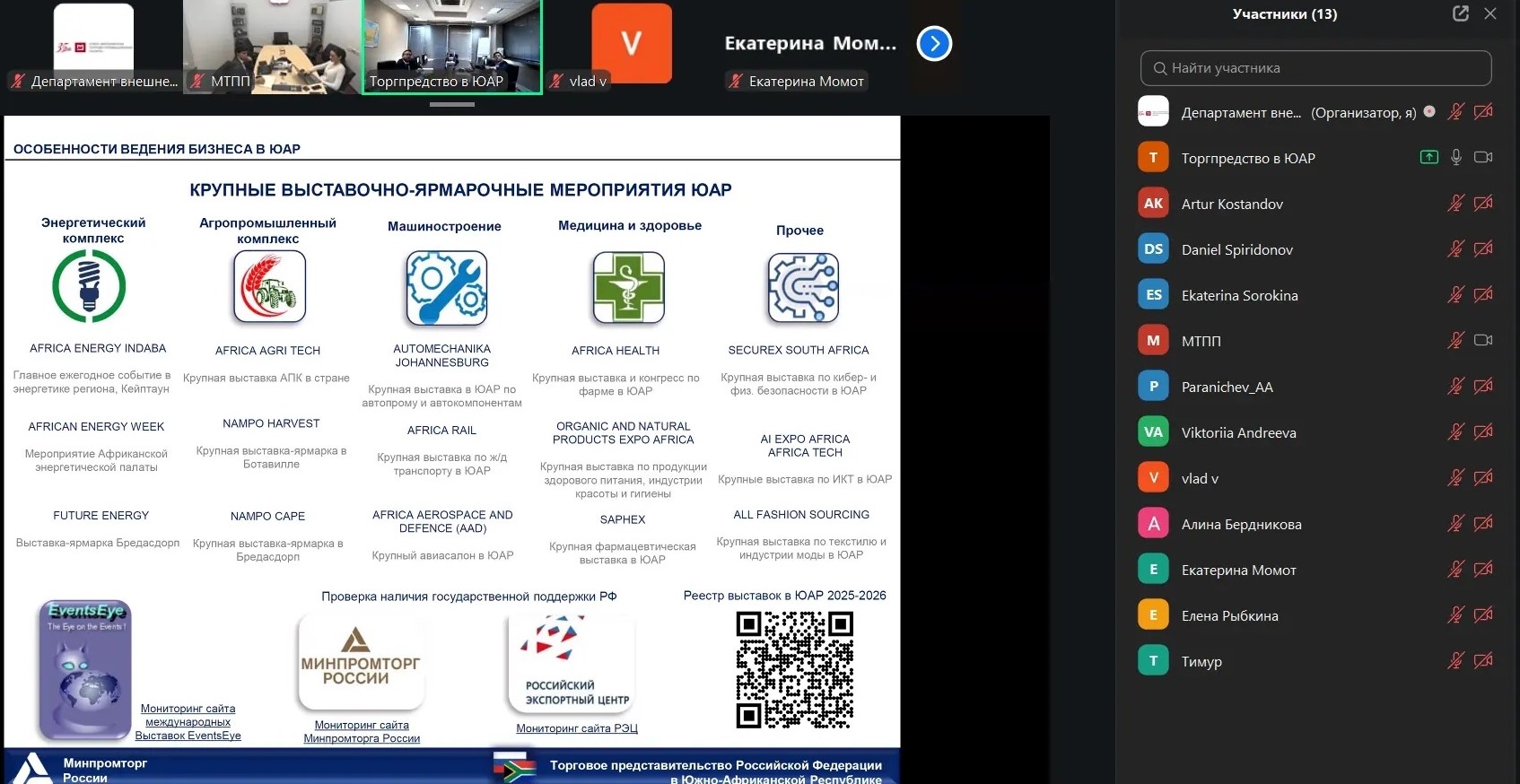Click the vlad v avatar tile

coord(631,45)
